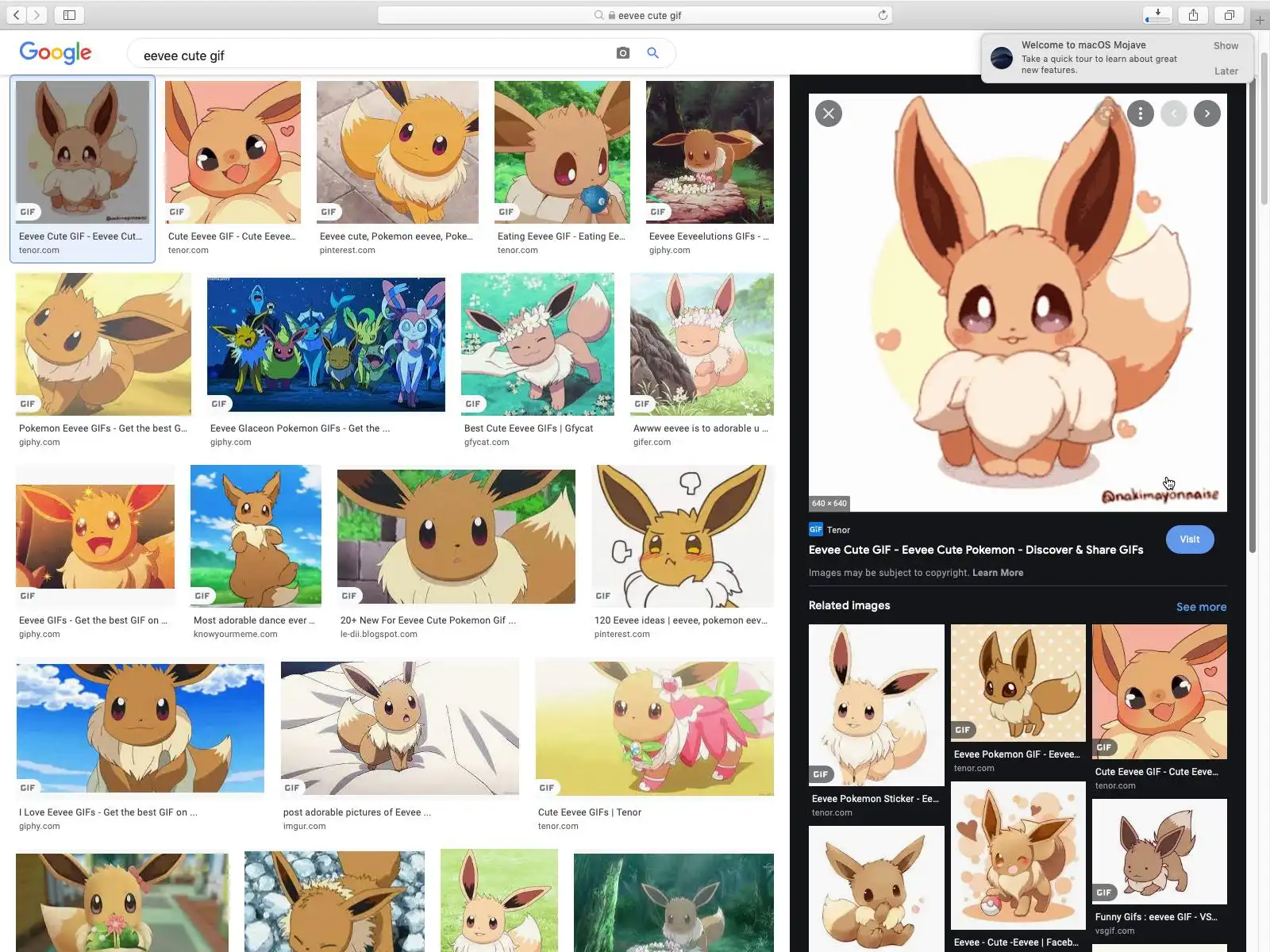Open the 'Eevee Pokemon Sticker' related image

click(876, 705)
